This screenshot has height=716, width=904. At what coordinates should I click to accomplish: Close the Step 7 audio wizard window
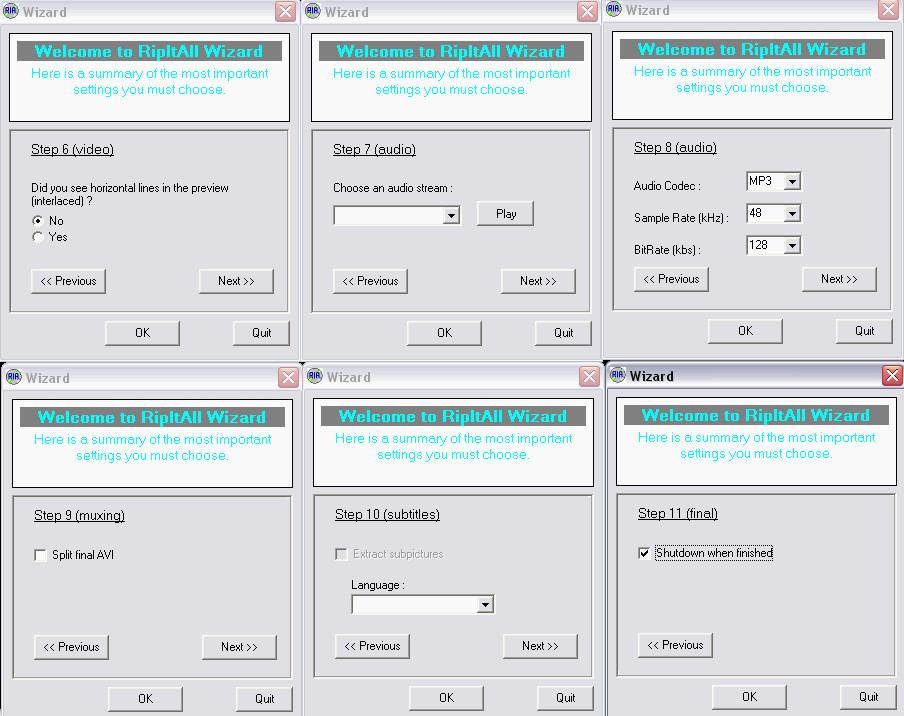tap(587, 12)
